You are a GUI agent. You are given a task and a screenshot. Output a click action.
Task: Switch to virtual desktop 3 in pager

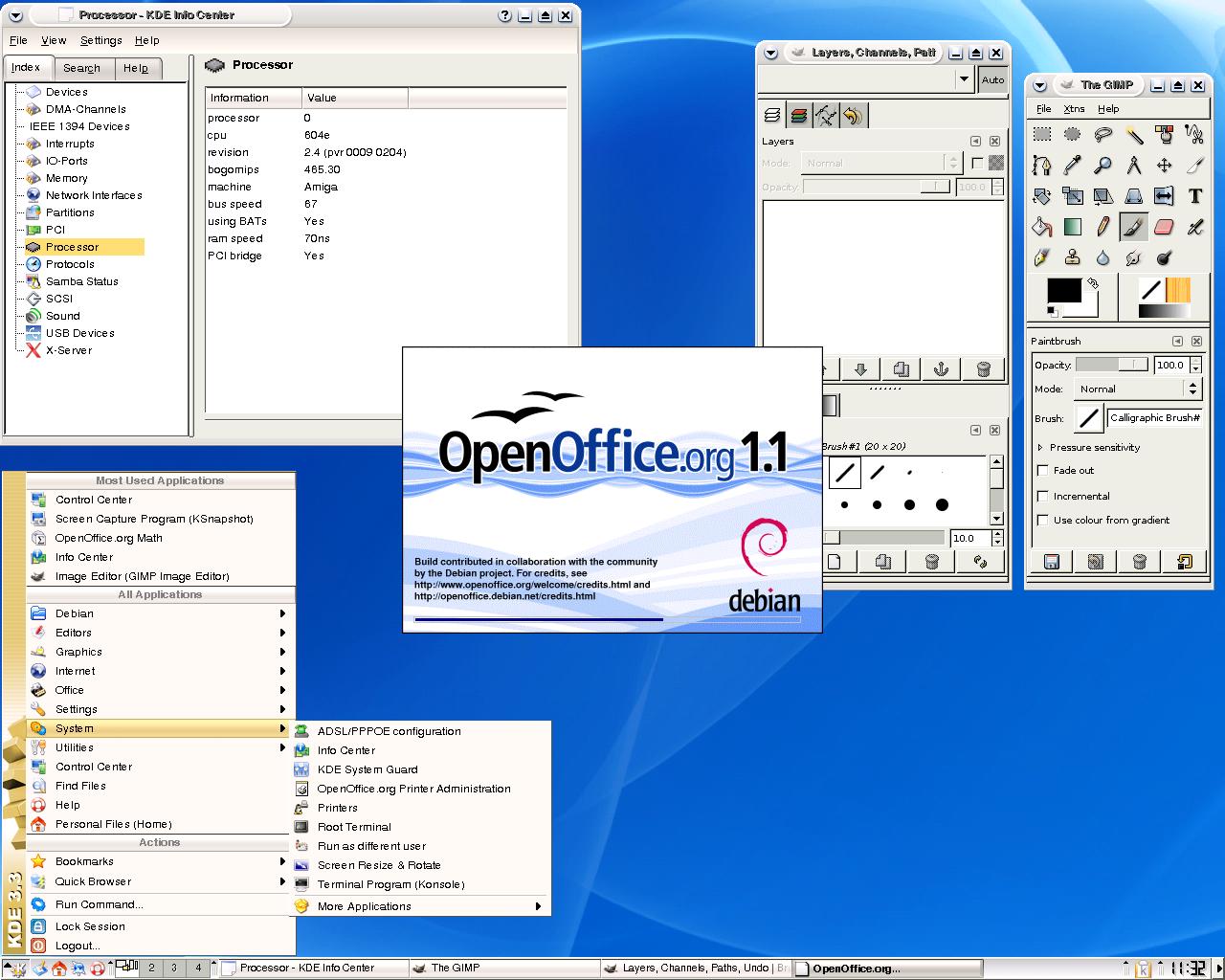(174, 968)
